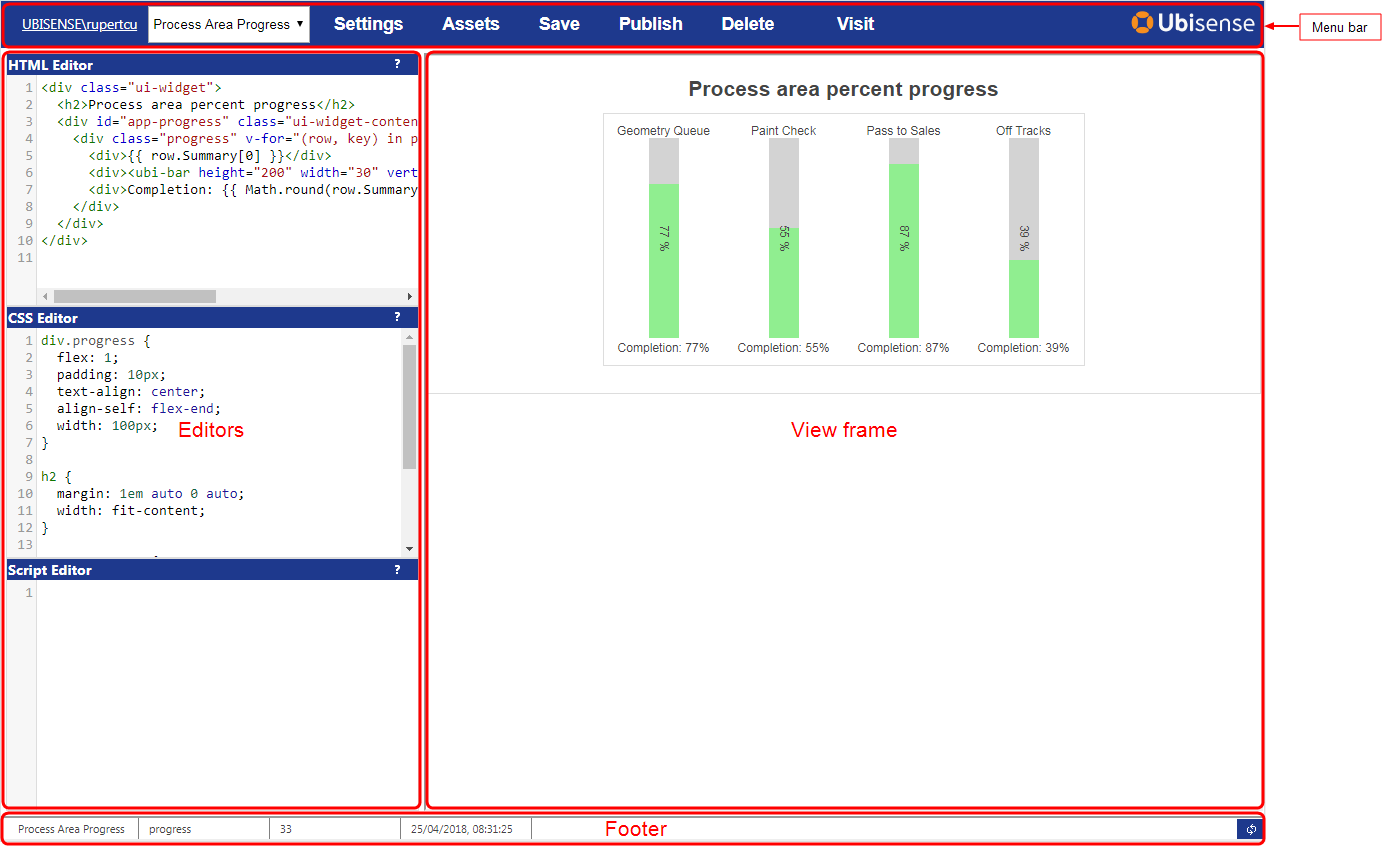
Task: Click footer cell 'progress'
Action: [204, 829]
